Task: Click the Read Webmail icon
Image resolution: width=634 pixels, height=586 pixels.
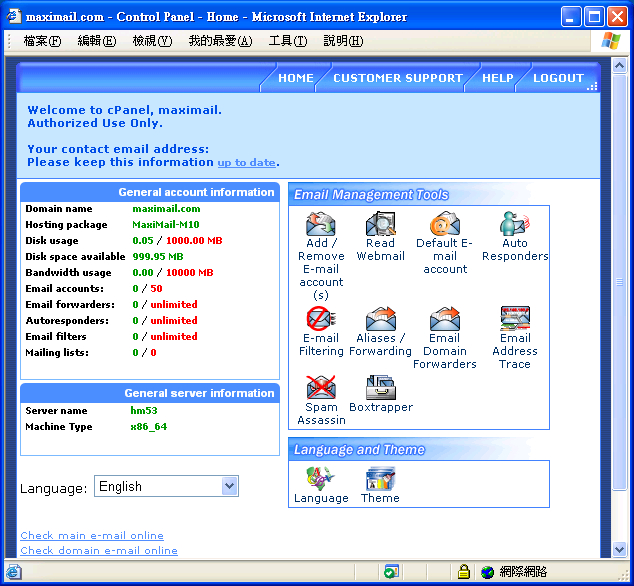Action: [x=381, y=224]
